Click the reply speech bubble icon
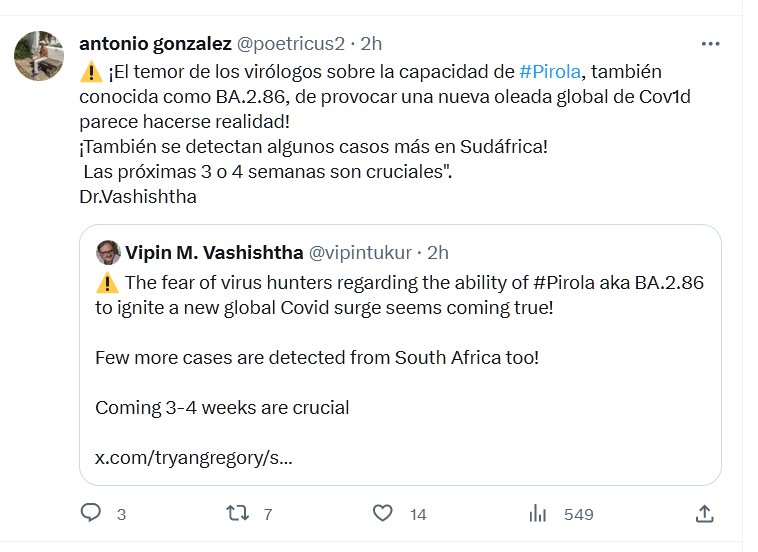Screen dimensions: 758x552 pos(91,513)
